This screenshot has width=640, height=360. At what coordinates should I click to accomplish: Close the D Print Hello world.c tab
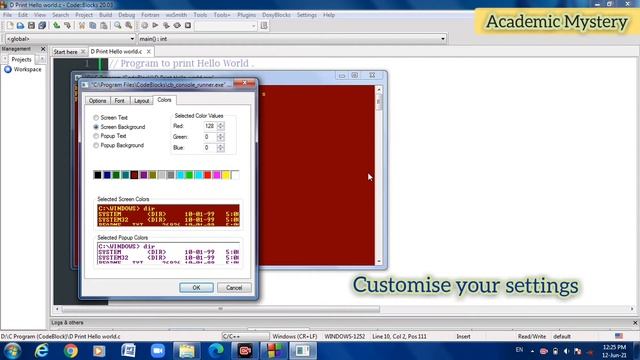click(149, 51)
